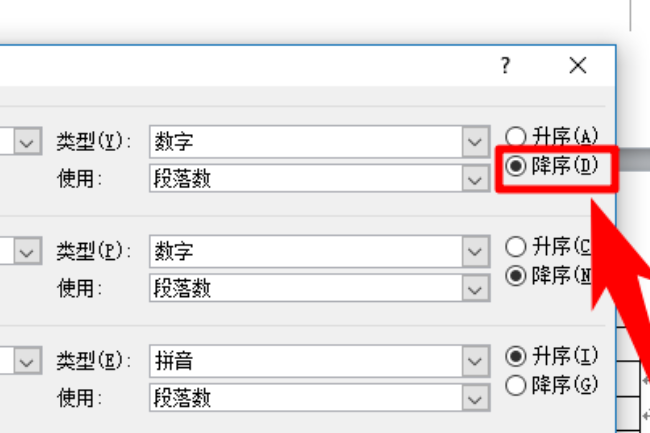
Task: Open the second keyword dropdown left of 类型(P)
Action: [x=26, y=251]
